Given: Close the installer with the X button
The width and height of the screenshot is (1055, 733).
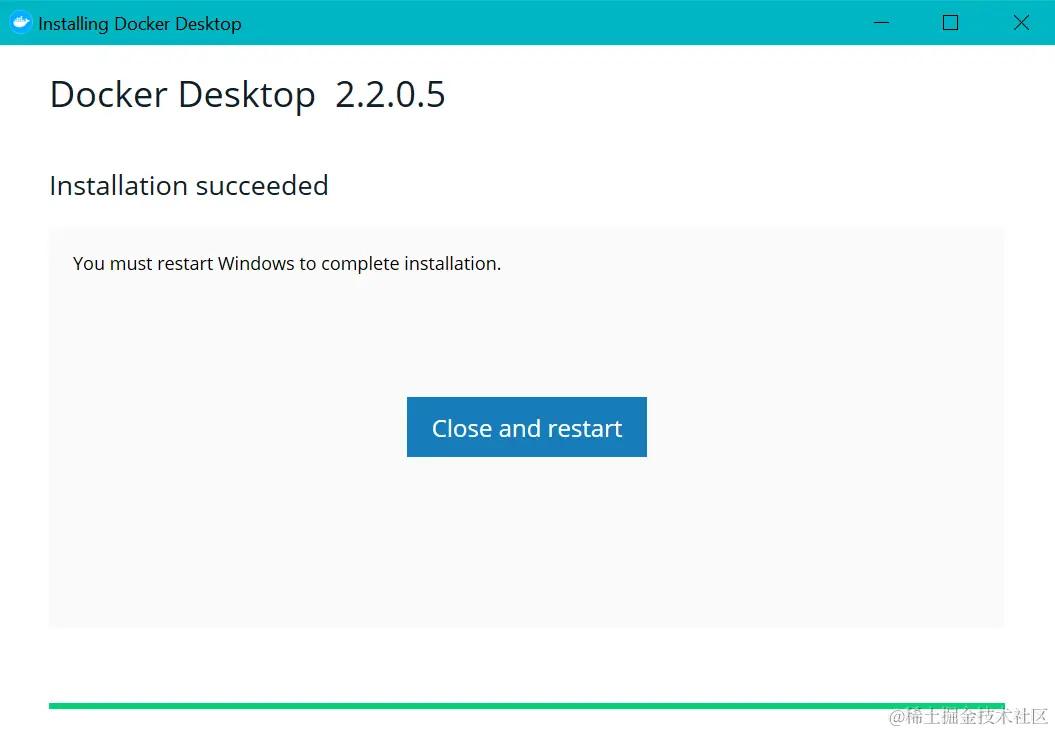Looking at the screenshot, I should pyautogui.click(x=1021, y=23).
